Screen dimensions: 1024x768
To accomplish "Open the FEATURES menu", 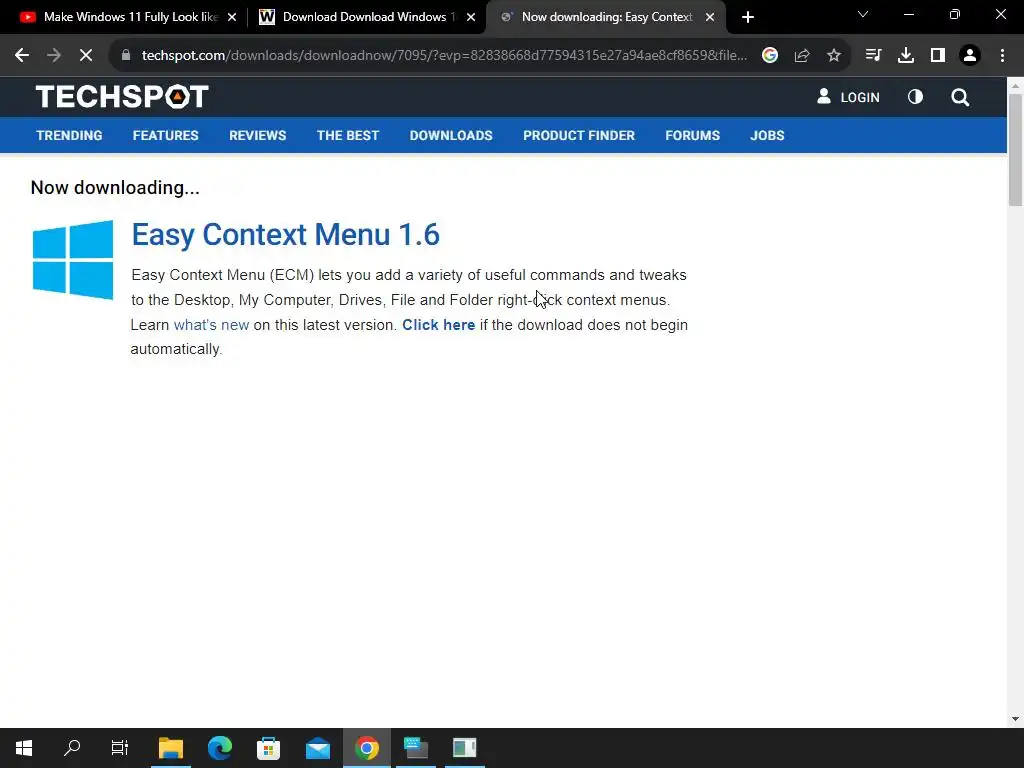I will coord(165,135).
